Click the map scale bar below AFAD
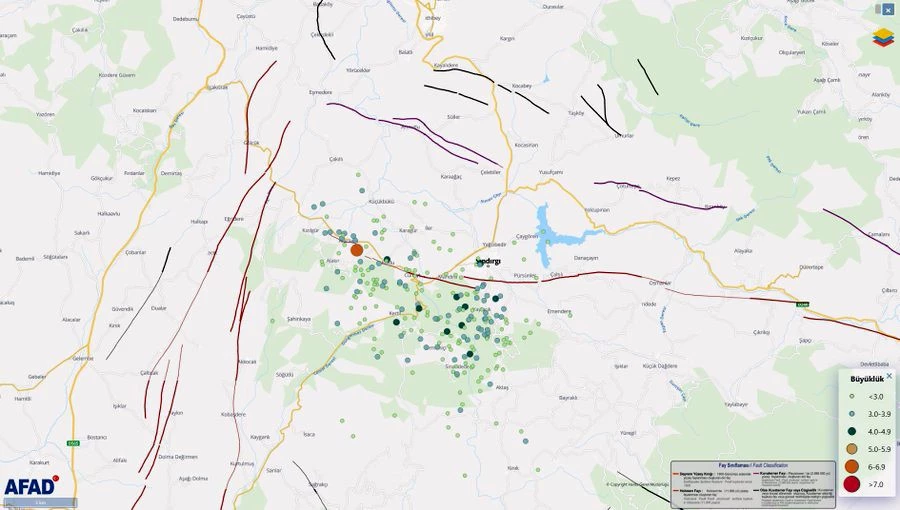900x510 pixels. point(40,502)
